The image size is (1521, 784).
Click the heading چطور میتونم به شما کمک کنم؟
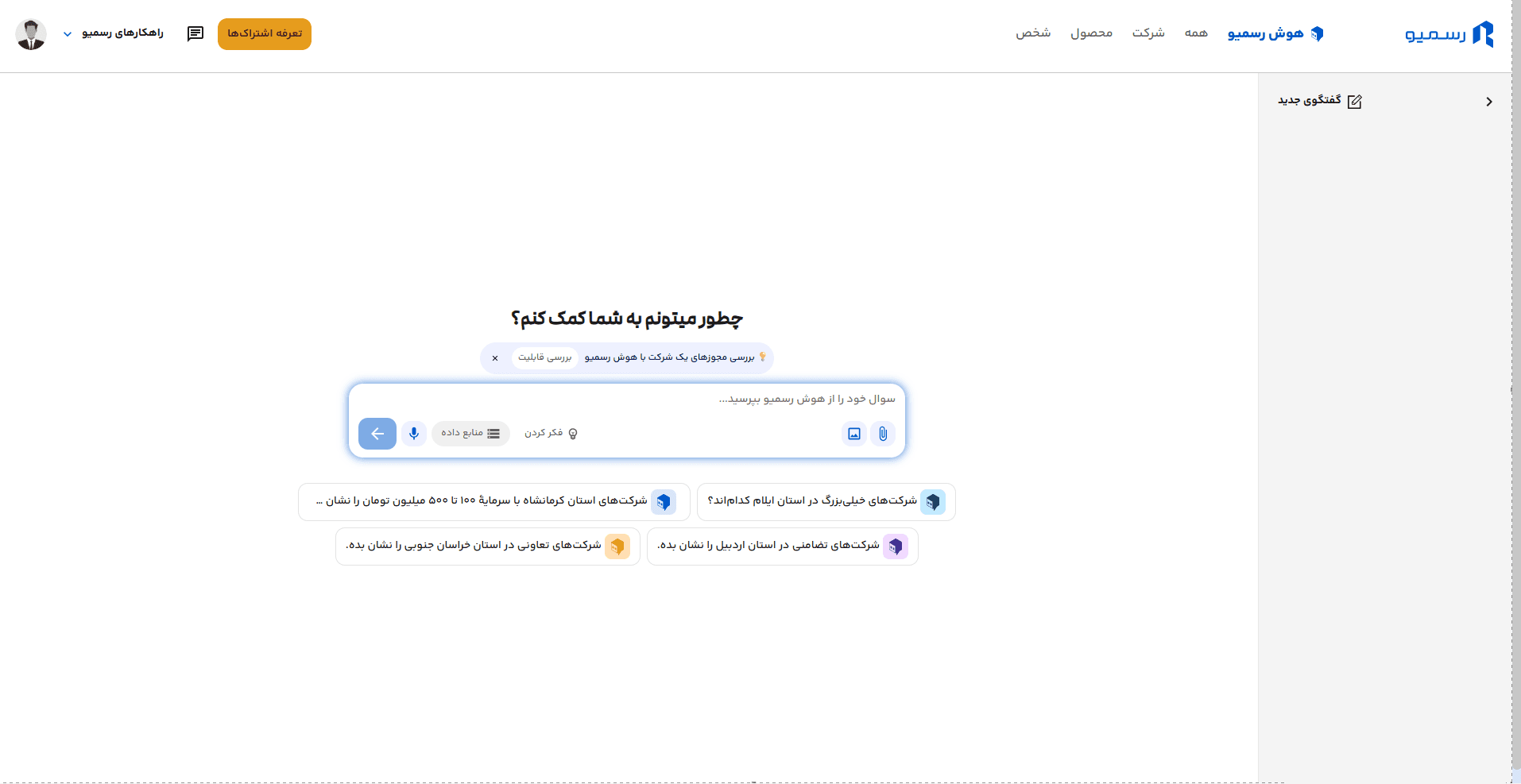(x=627, y=319)
